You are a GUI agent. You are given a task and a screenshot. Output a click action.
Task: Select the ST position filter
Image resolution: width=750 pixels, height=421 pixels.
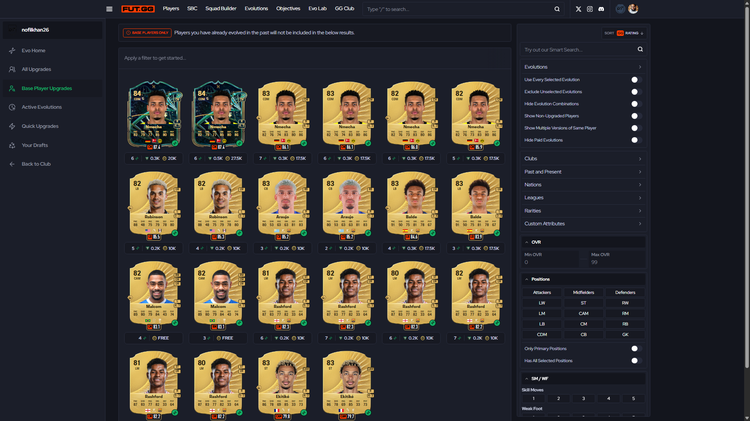point(584,303)
